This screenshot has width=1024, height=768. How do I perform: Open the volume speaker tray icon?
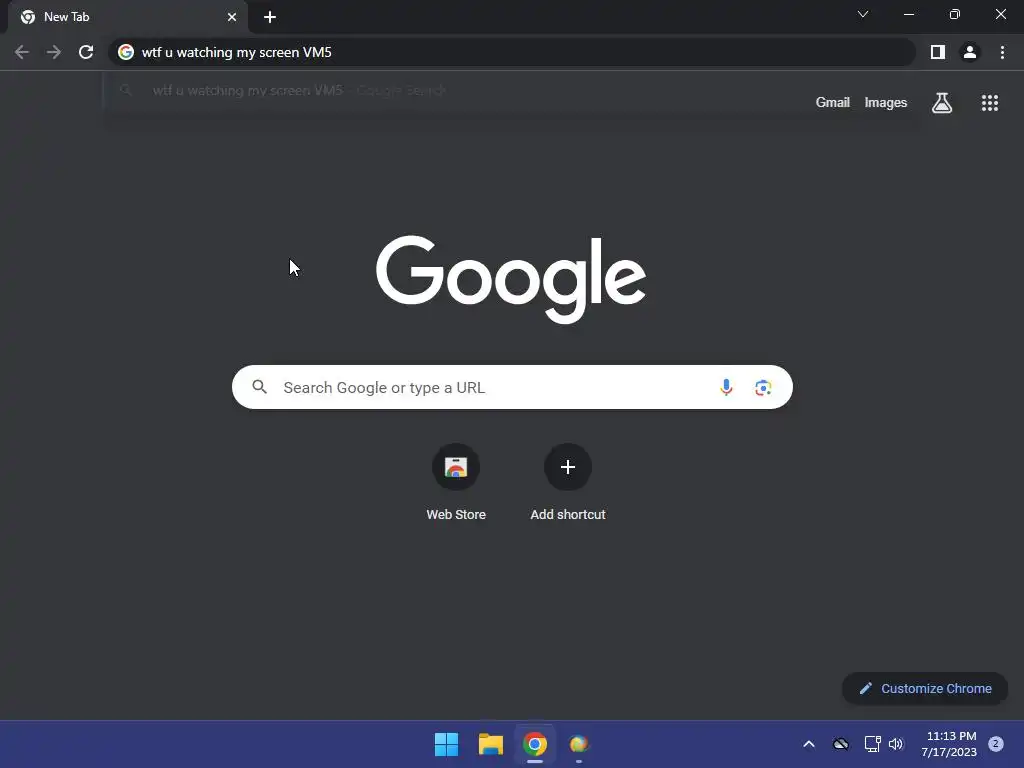coord(896,744)
